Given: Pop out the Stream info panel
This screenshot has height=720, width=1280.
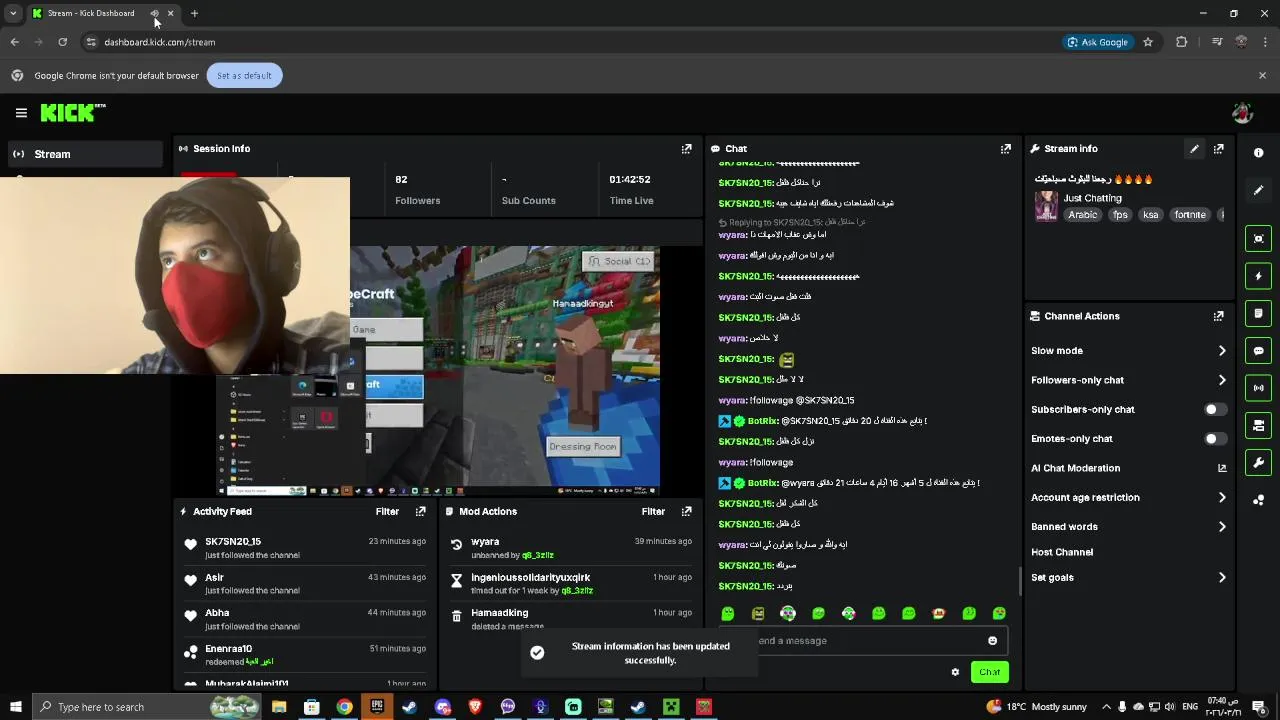Looking at the screenshot, I should [x=1218, y=149].
